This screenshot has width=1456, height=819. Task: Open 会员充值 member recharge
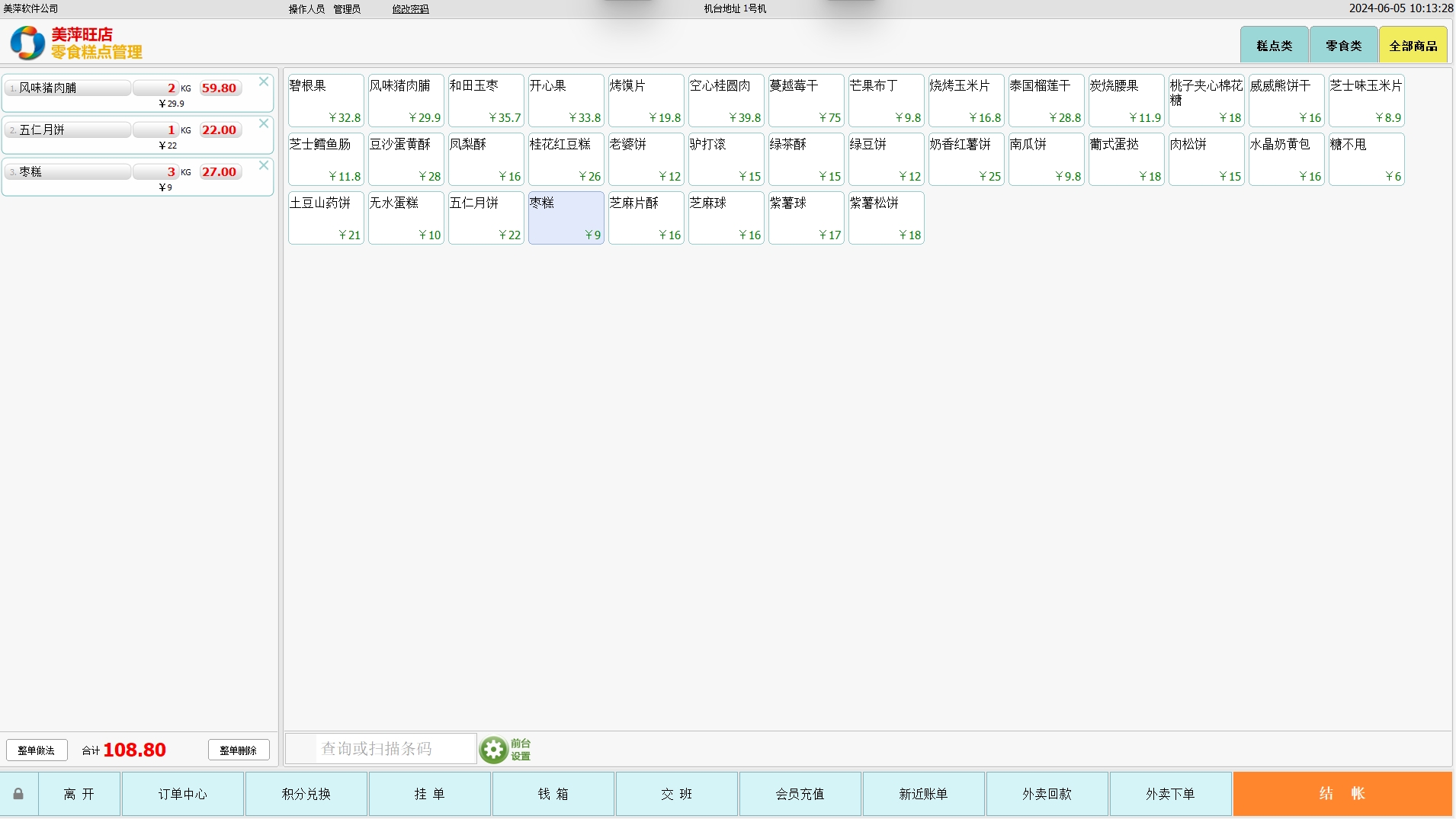[800, 794]
